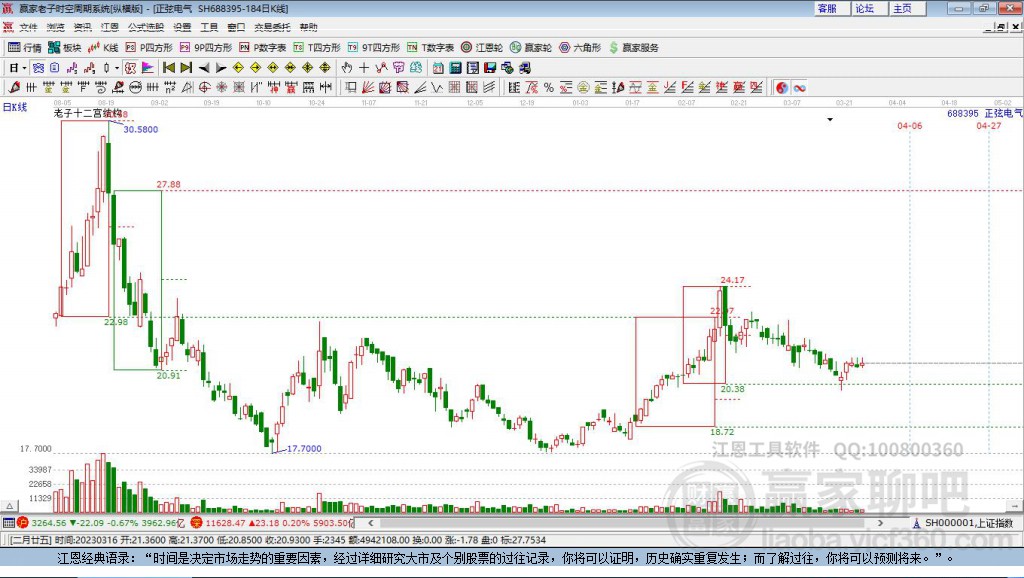The height and width of the screenshot is (578, 1024).
Task: Open the 日 period dropdown arrow
Action: click(24, 67)
